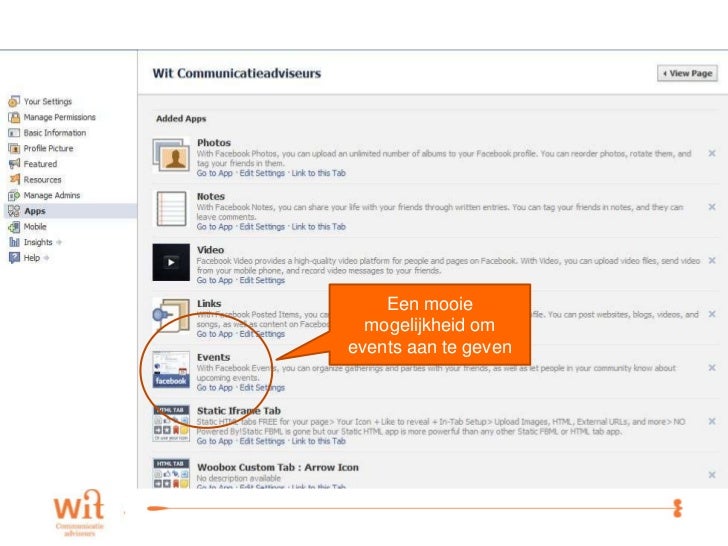Click Link to this Tab under Photos
The image size is (728, 546).
(x=318, y=173)
